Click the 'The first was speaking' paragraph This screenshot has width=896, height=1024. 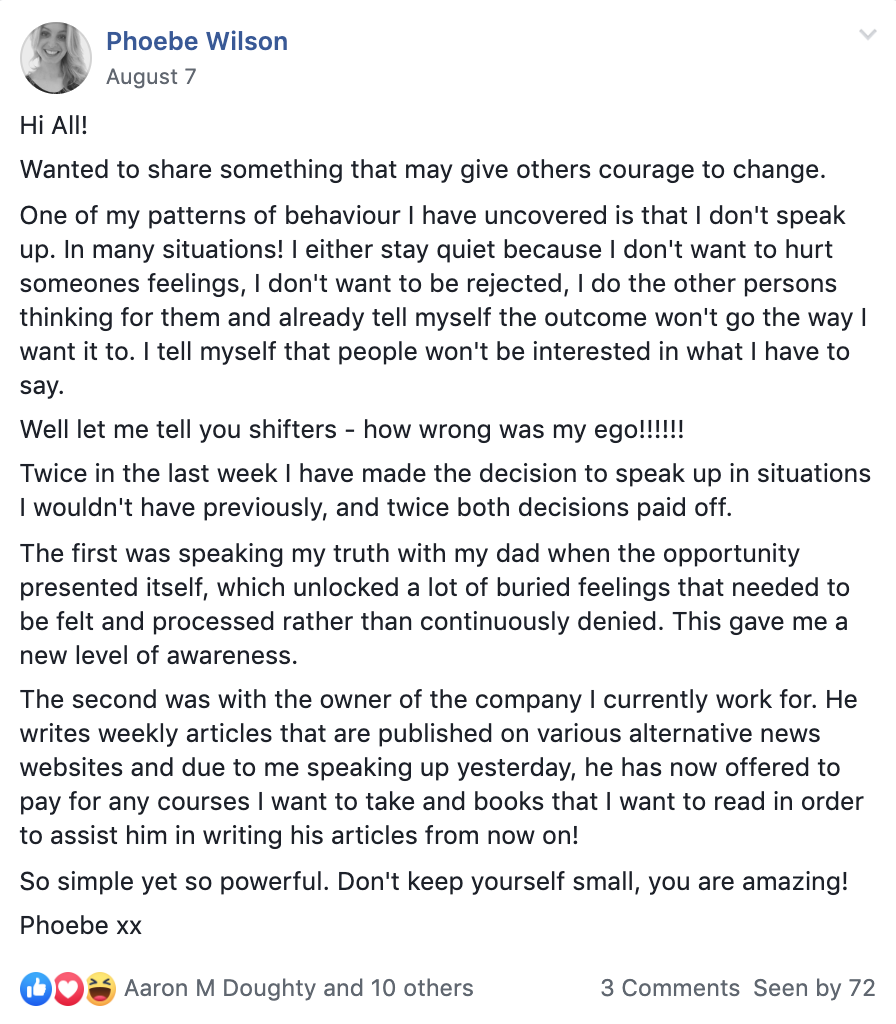pyautogui.click(x=434, y=604)
